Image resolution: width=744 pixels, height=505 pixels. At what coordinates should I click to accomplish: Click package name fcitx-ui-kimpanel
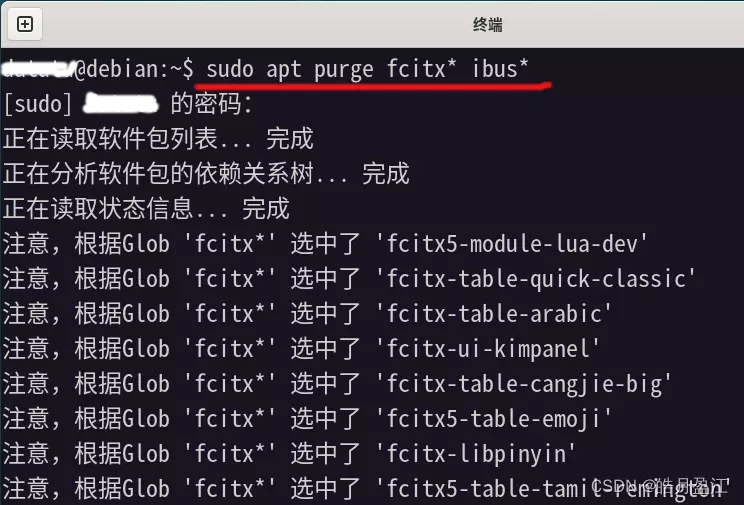point(488,349)
